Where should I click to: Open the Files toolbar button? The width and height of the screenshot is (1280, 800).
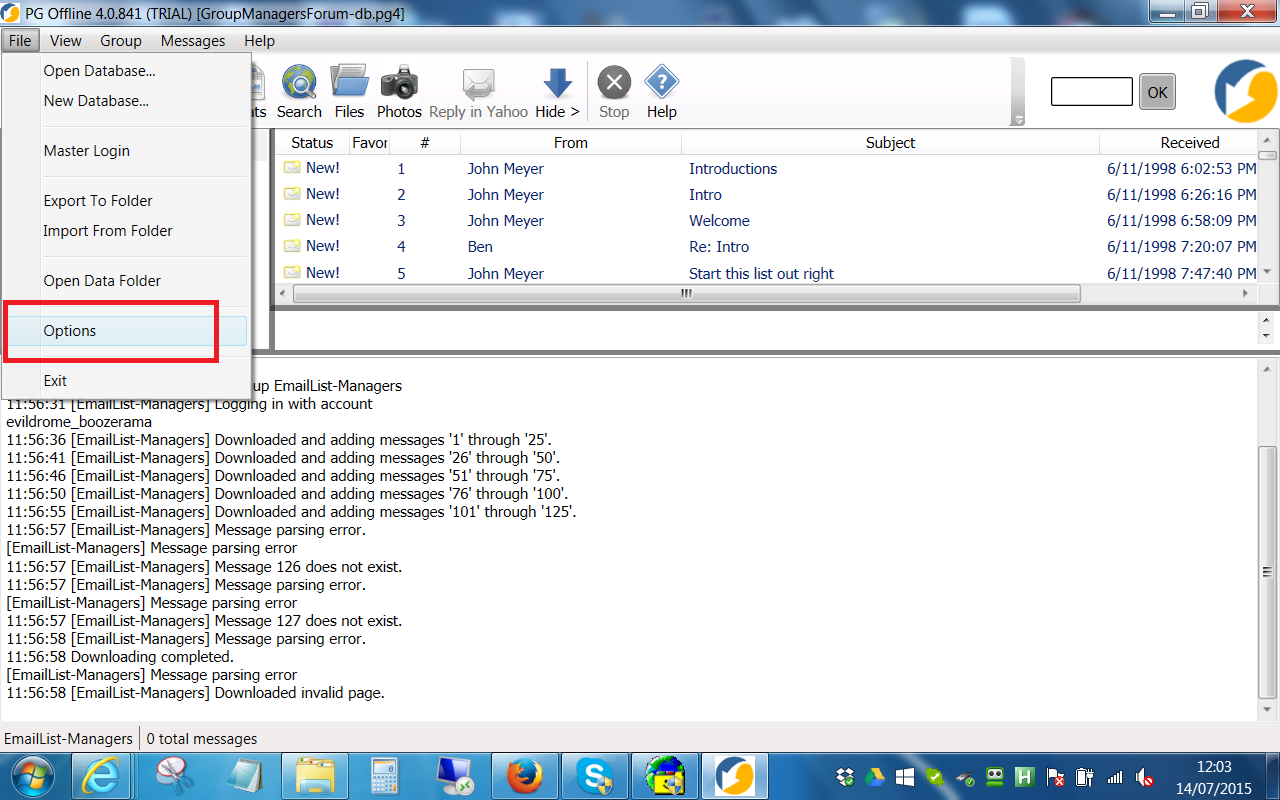coord(349,91)
